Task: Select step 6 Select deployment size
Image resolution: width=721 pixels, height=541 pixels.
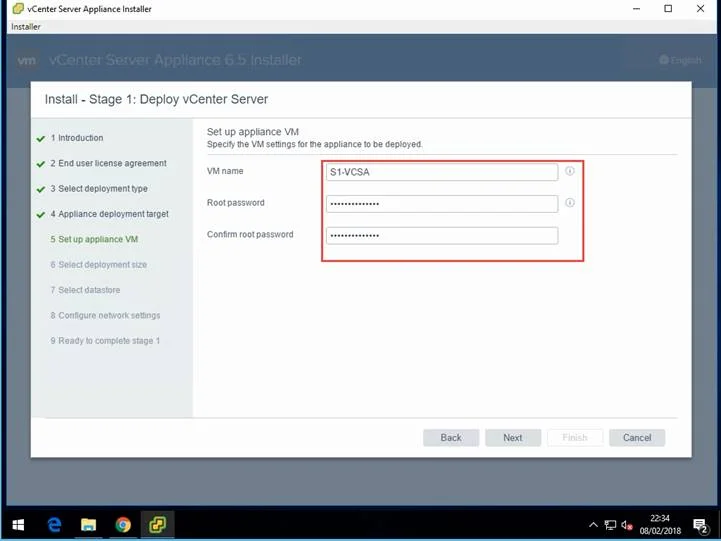Action: [98, 264]
